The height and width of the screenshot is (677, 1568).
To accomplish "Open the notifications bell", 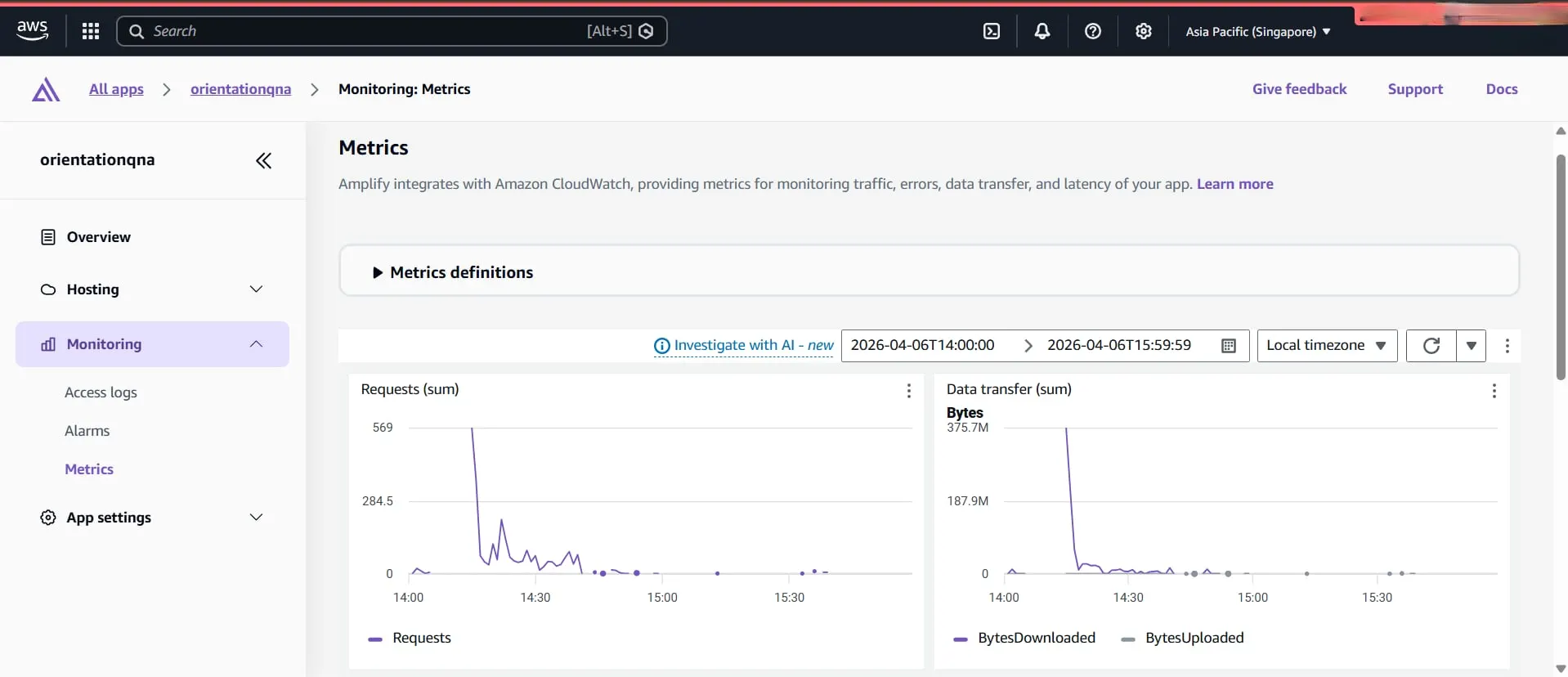I will pyautogui.click(x=1042, y=31).
